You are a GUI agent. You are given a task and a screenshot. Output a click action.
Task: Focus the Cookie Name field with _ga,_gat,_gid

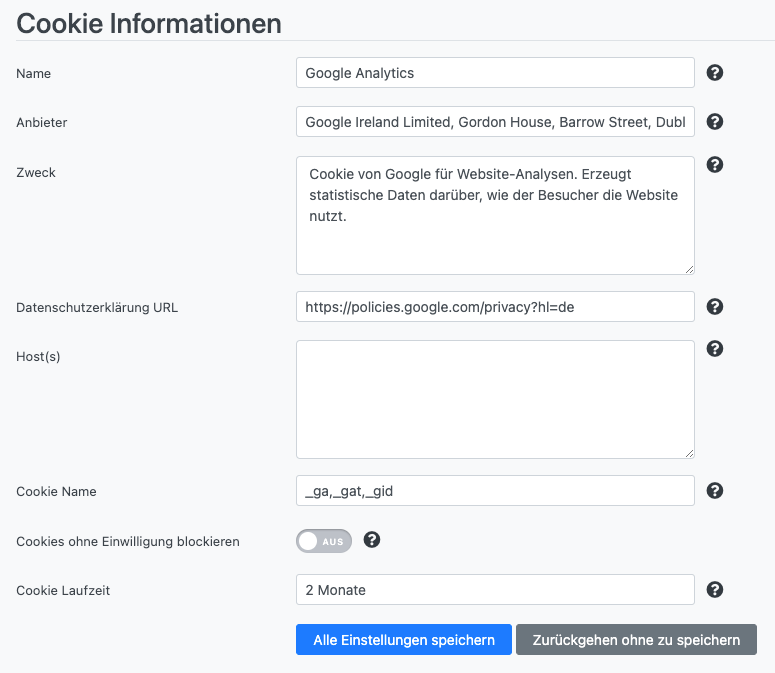(x=495, y=491)
